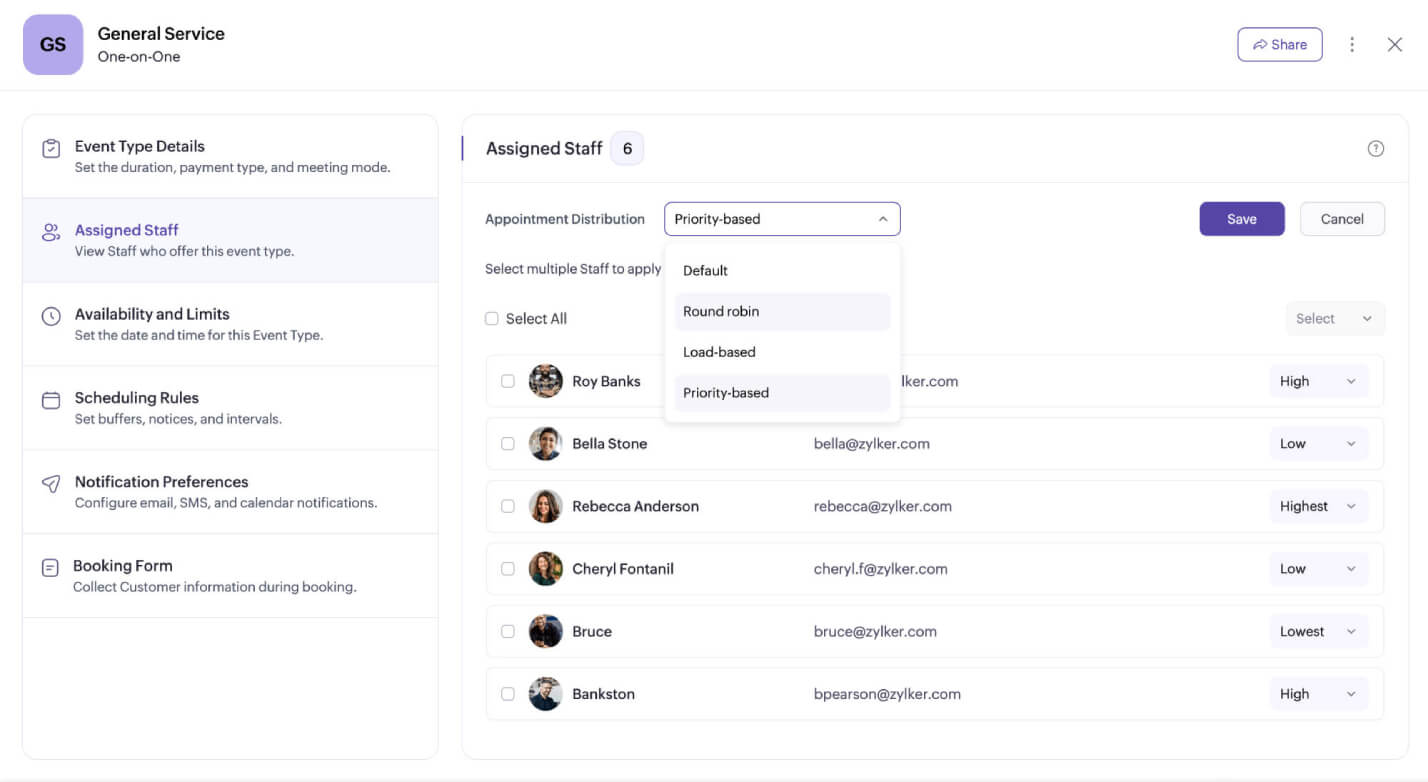
Task: Click Bruce's profile photo
Action: 545,631
